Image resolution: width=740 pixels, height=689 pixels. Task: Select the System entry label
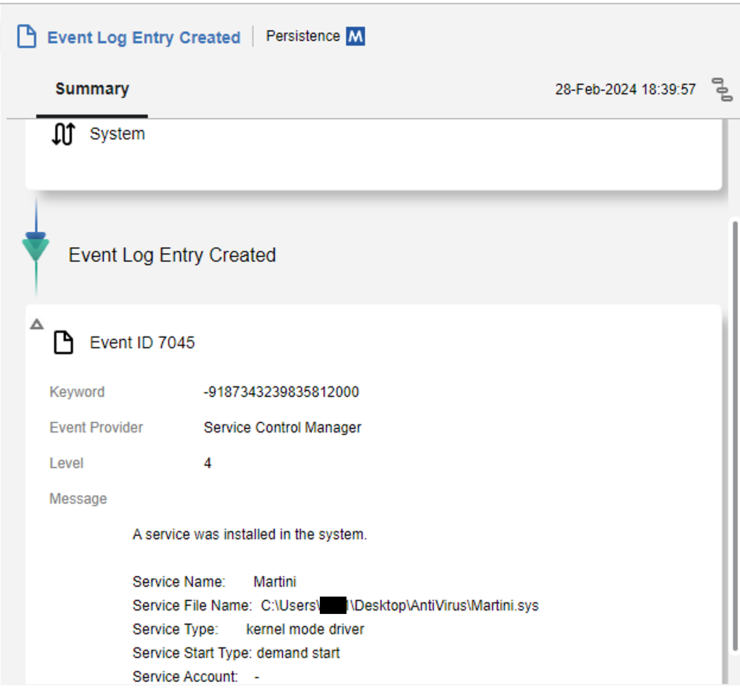(x=117, y=134)
